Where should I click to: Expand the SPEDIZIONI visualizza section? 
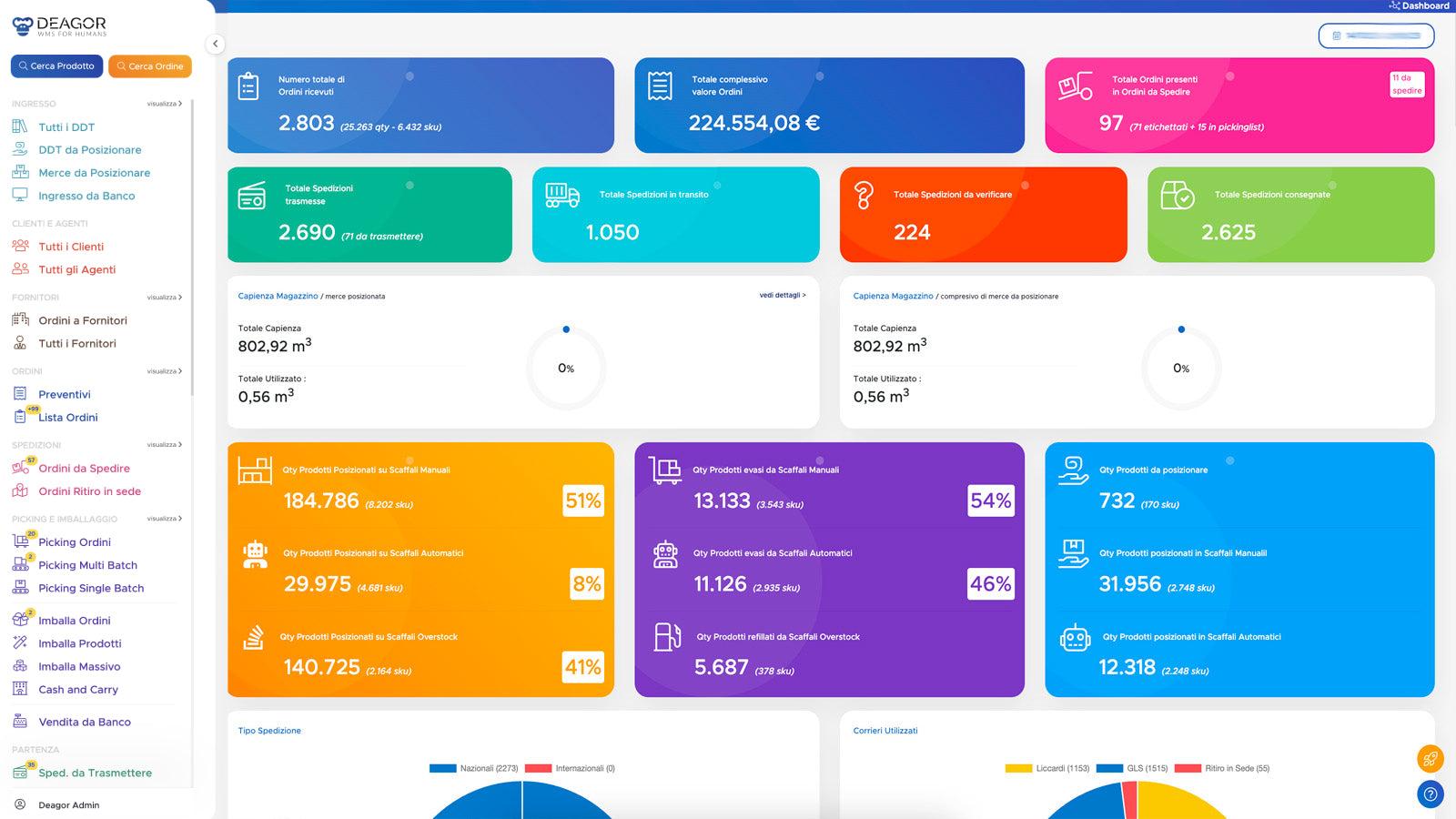coord(165,444)
